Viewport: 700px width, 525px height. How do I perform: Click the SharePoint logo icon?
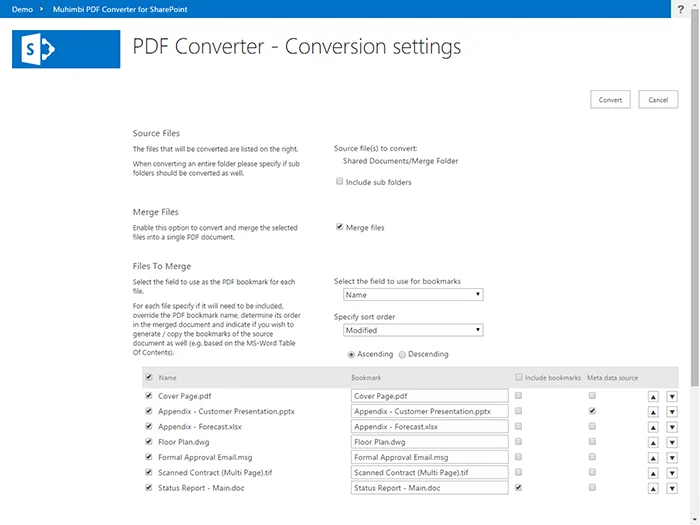point(66,49)
